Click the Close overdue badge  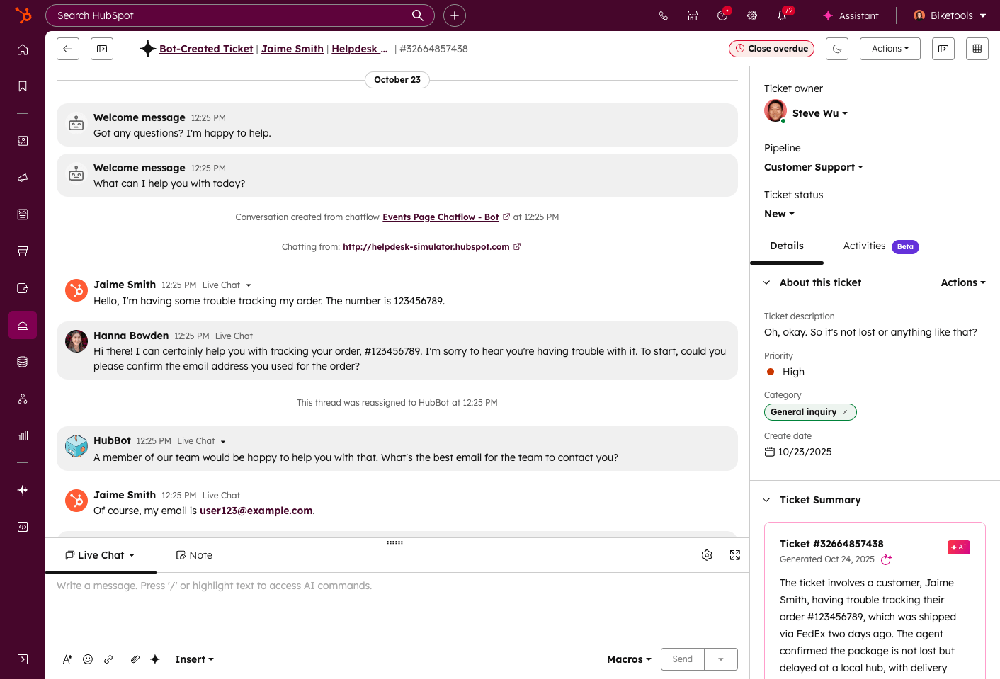pos(771,48)
